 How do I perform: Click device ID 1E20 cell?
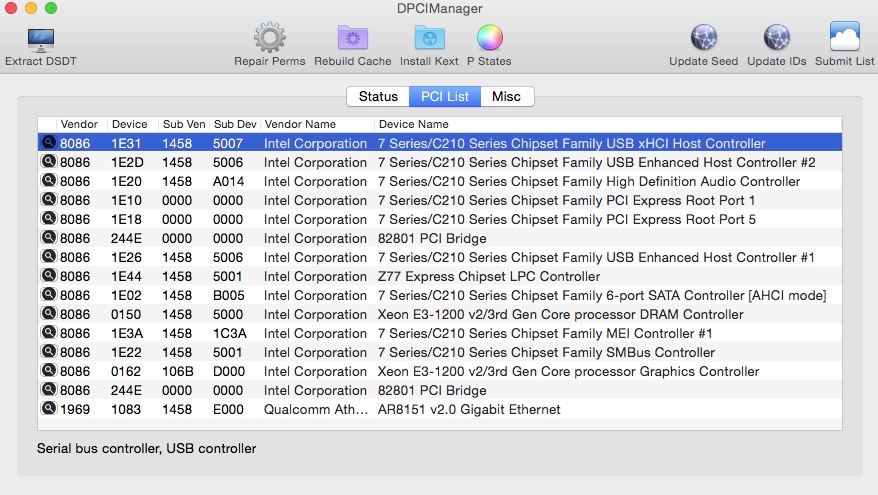(126, 181)
